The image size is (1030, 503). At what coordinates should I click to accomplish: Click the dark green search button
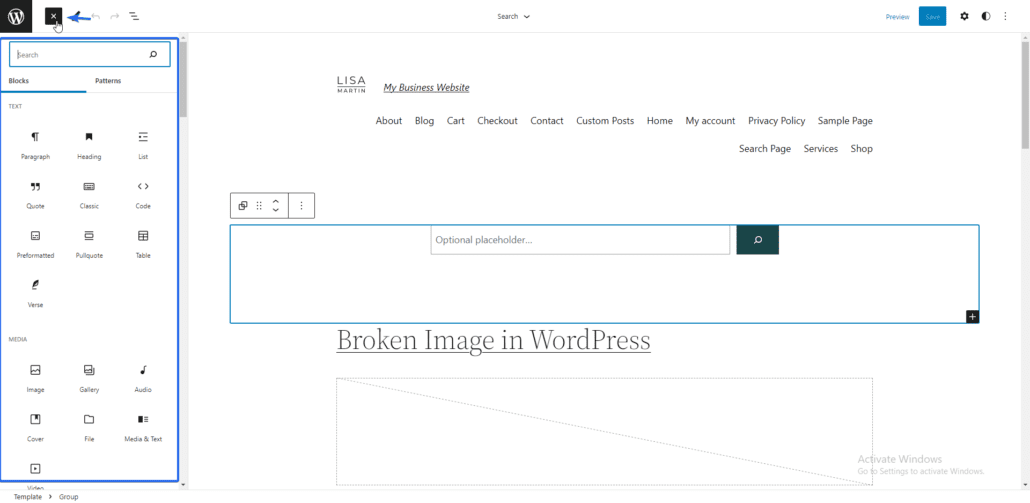(757, 240)
